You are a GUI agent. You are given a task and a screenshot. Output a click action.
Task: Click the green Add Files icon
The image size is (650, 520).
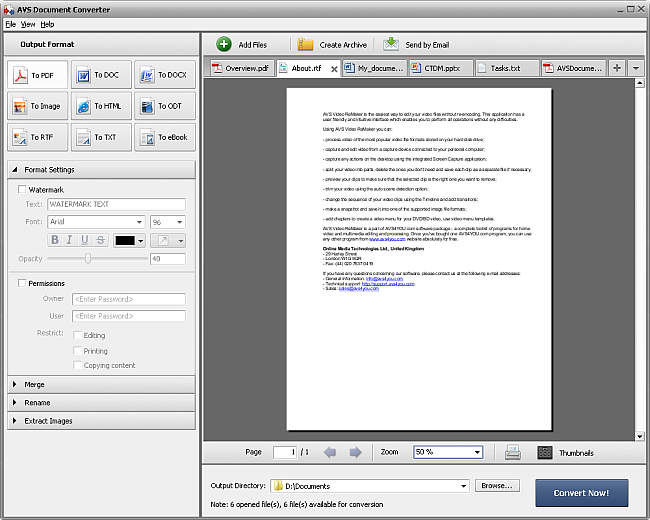coord(224,44)
